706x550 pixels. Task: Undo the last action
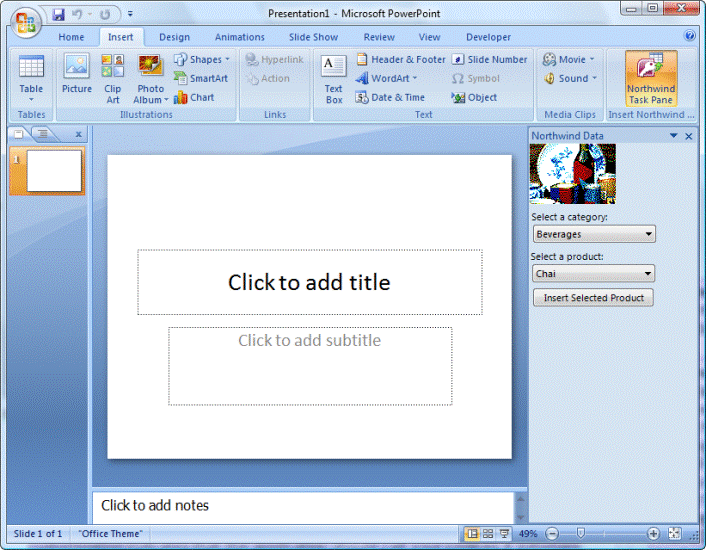(x=77, y=14)
